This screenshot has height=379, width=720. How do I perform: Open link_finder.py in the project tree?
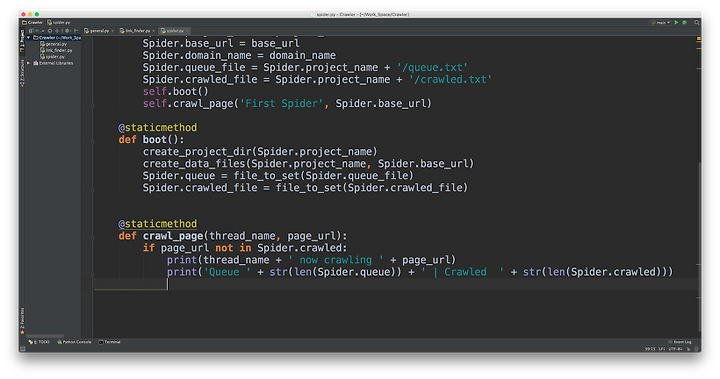pyautogui.click(x=56, y=51)
